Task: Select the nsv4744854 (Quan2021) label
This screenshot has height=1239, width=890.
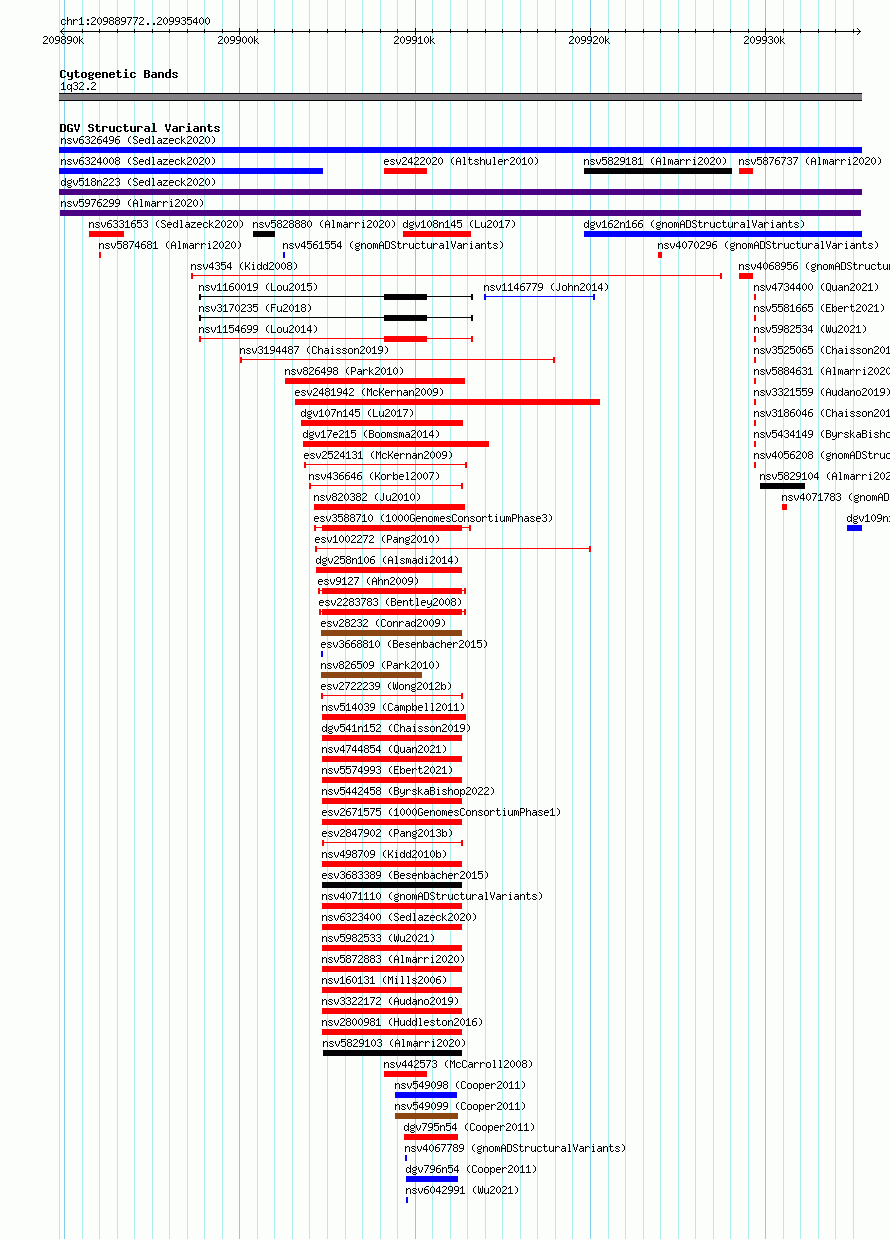Action: point(385,749)
